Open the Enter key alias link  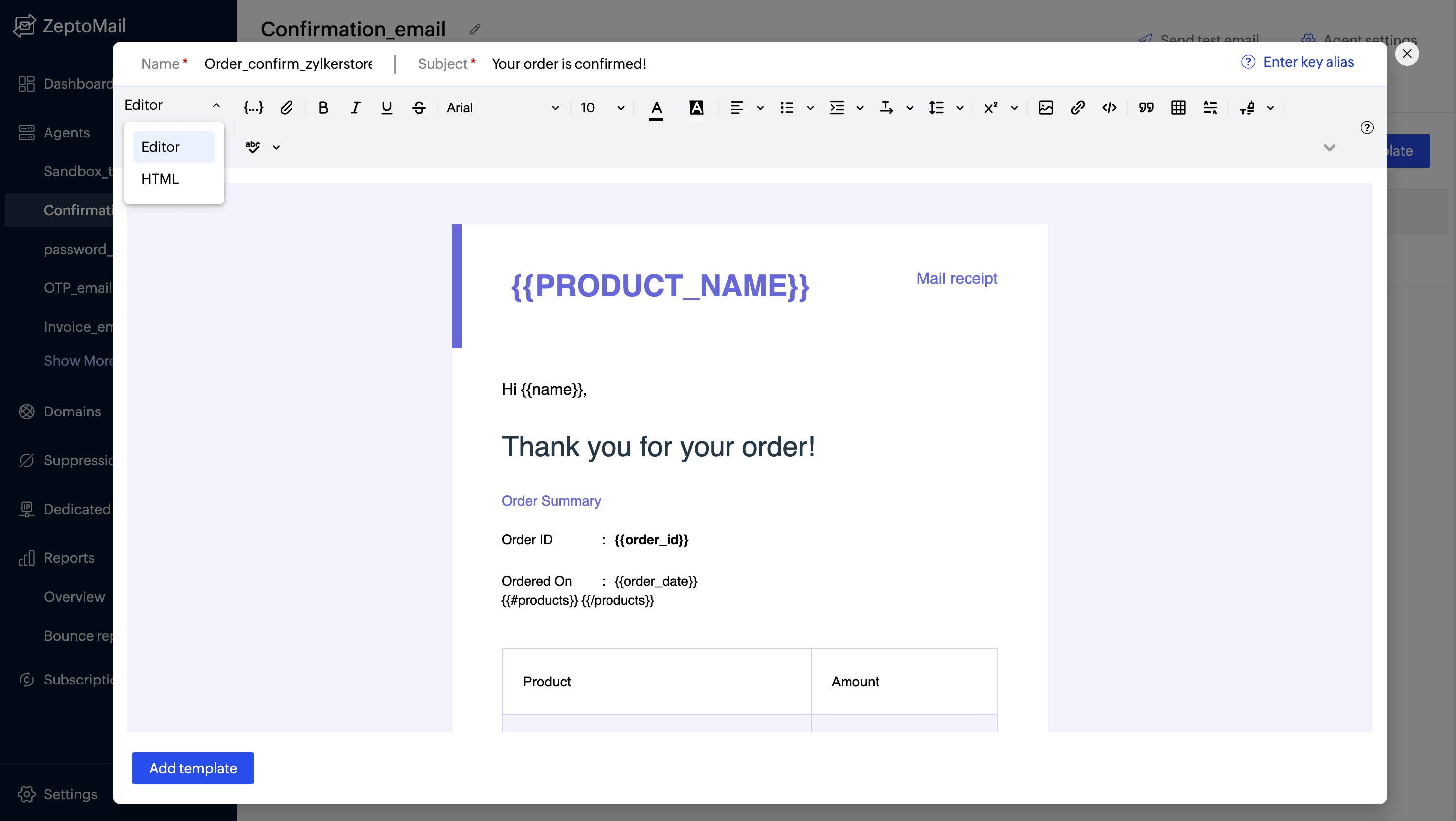(x=1309, y=62)
